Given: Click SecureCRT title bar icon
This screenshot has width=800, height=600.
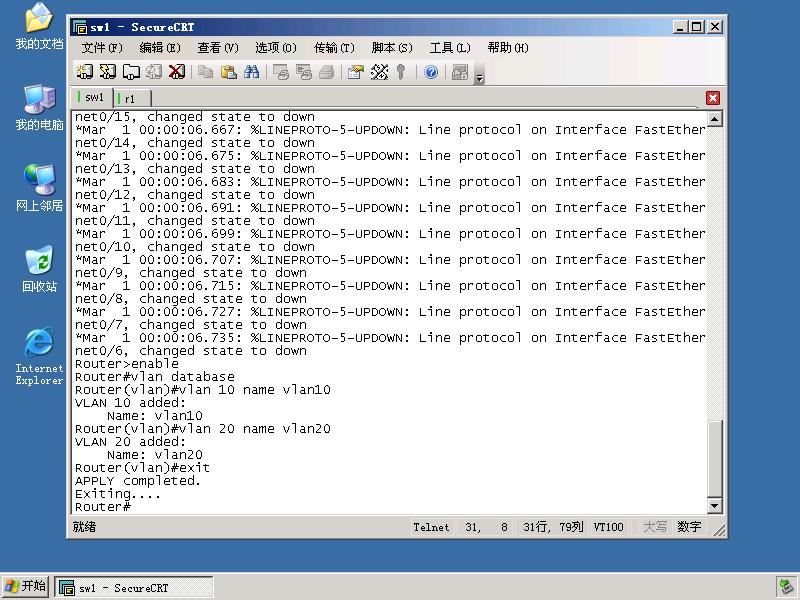Looking at the screenshot, I should tap(80, 27).
